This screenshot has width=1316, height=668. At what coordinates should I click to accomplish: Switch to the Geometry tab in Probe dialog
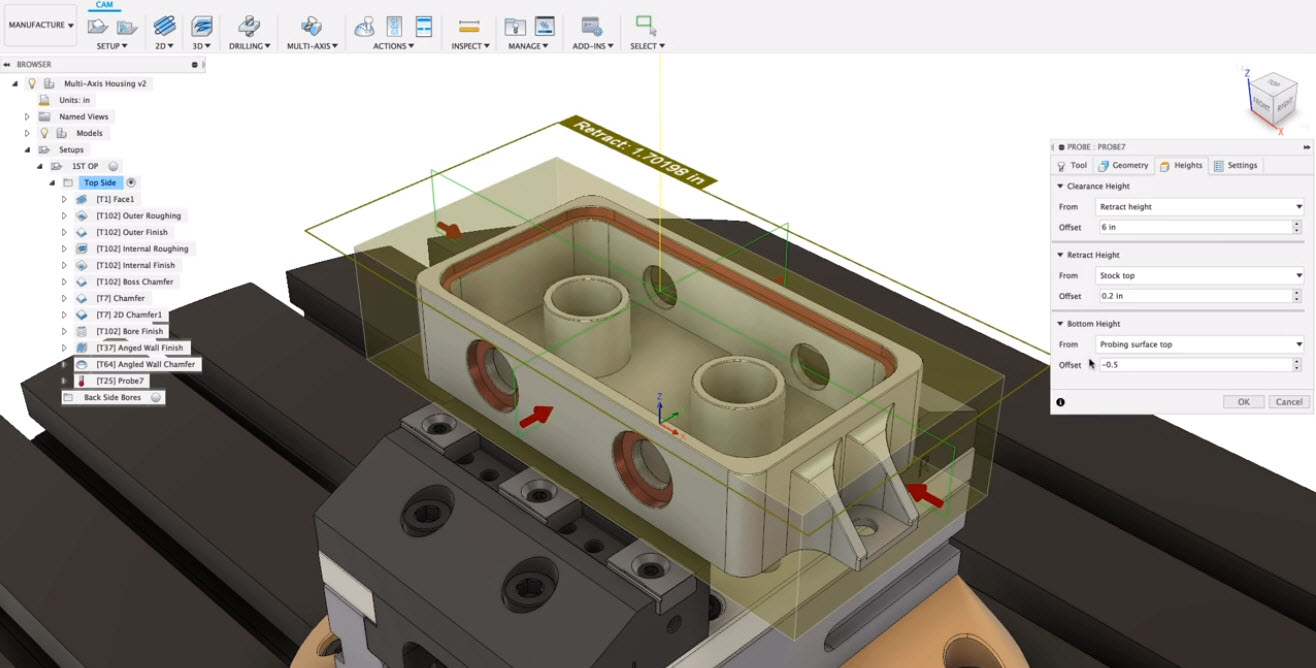coord(1124,165)
